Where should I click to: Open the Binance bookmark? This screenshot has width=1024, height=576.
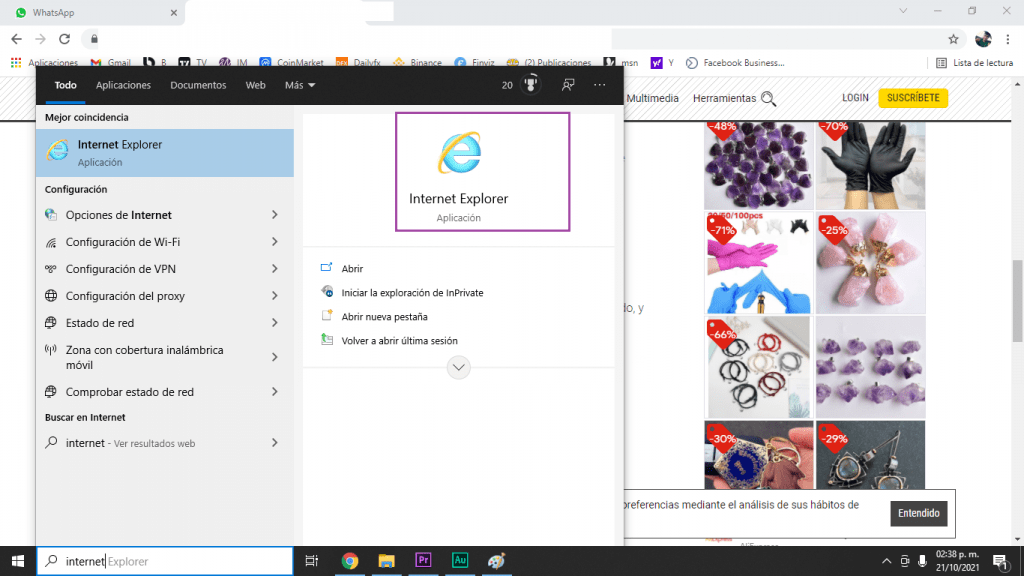tap(418, 63)
